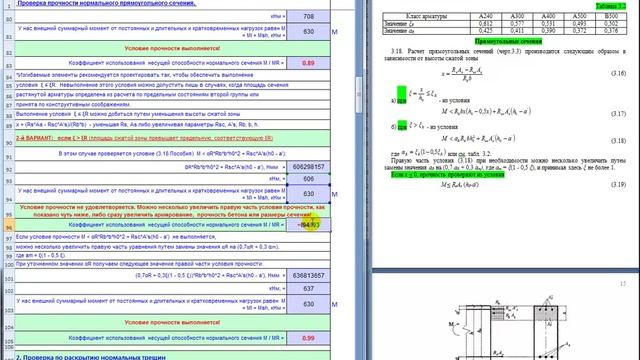Click the 'Прямоугольные сечения' green heading in the PDF
The width and height of the screenshot is (640, 360).
click(508, 41)
